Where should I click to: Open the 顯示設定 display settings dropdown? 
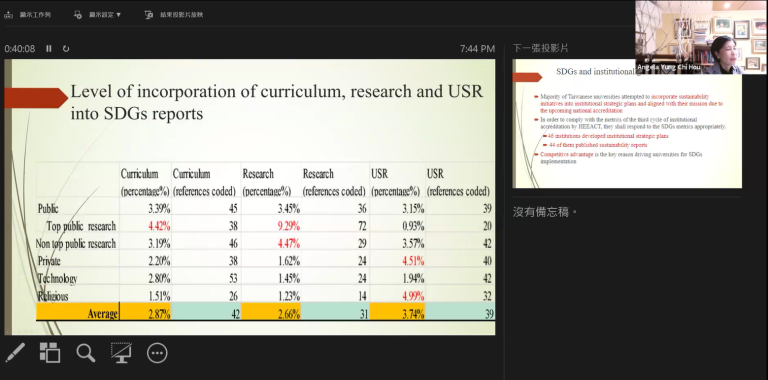(97, 15)
